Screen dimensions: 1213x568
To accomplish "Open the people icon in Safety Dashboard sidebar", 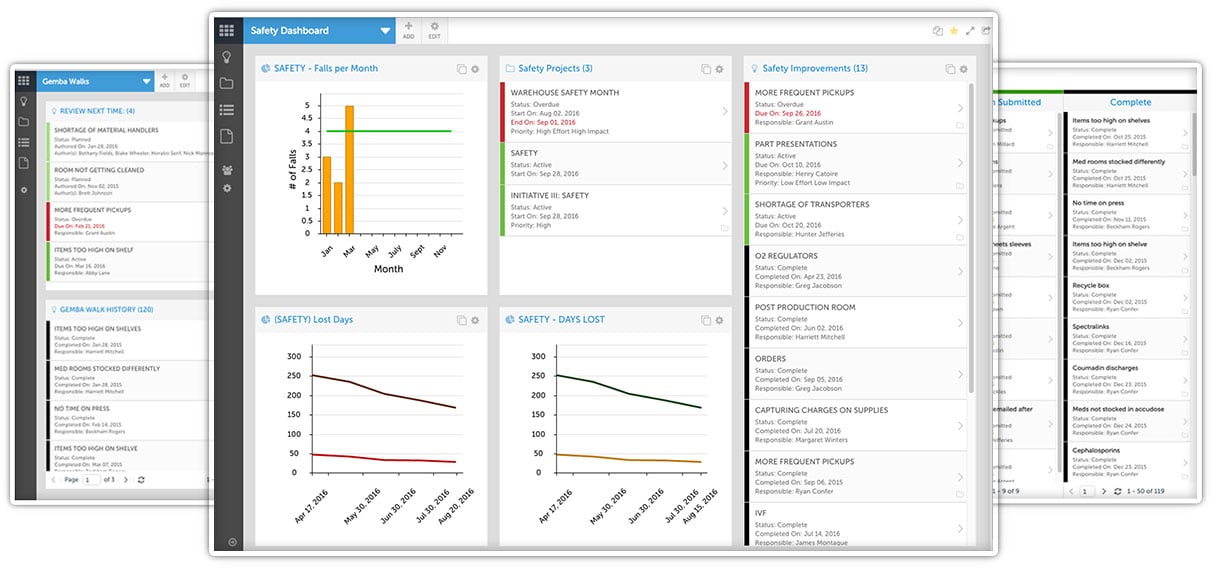I will pos(227,171).
